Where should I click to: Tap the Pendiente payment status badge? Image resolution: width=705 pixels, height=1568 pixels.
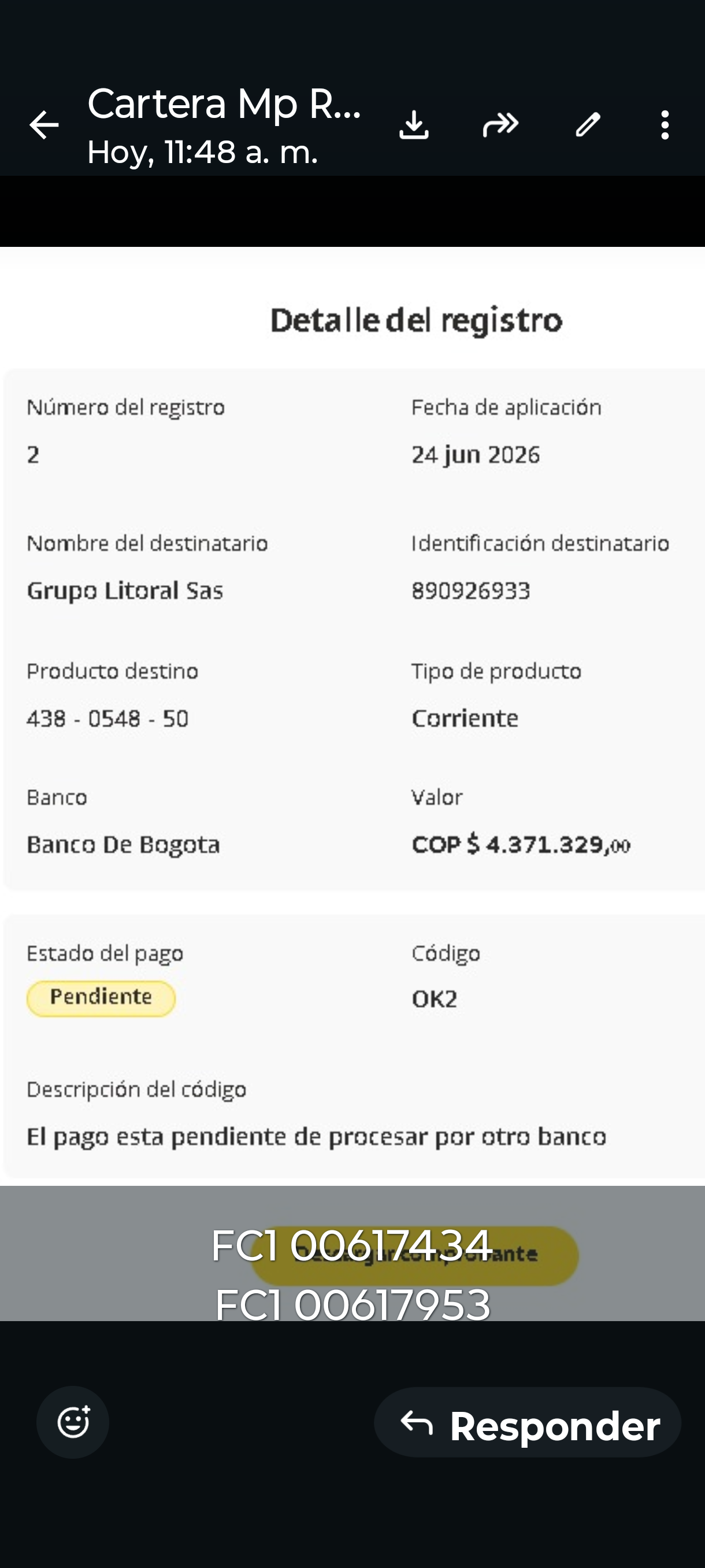[x=101, y=999]
